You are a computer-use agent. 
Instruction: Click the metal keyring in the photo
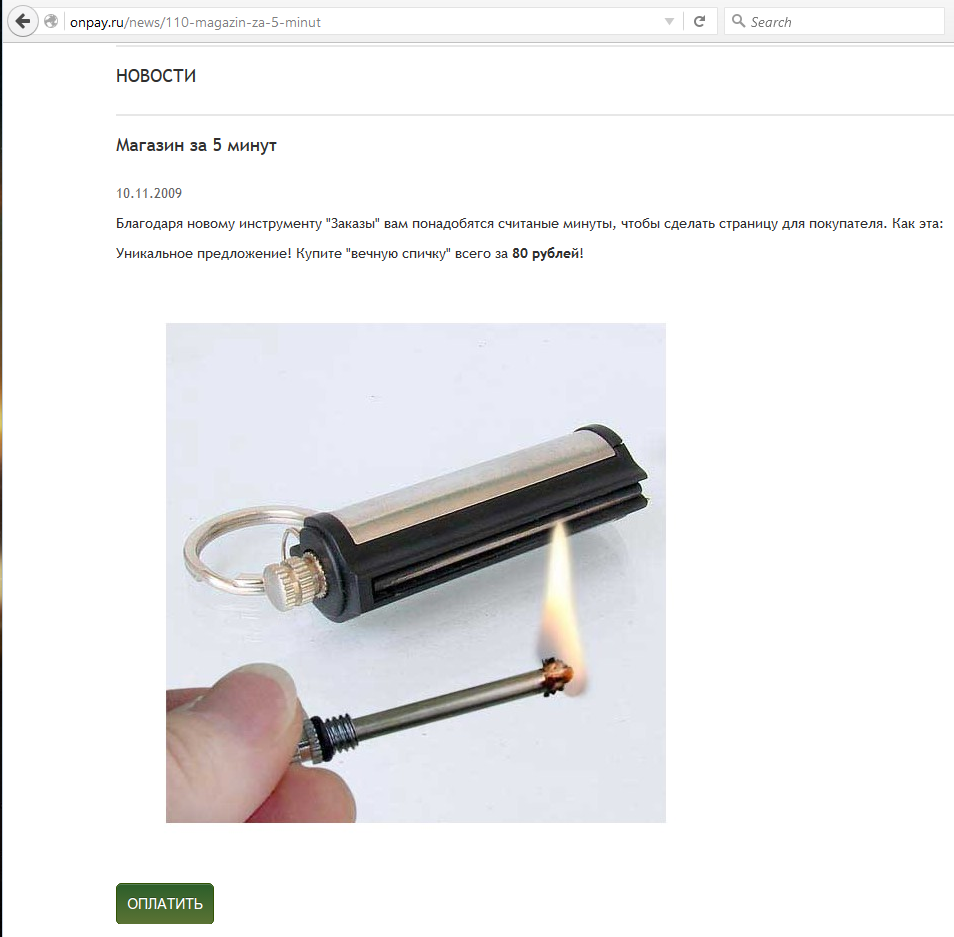coord(237,551)
